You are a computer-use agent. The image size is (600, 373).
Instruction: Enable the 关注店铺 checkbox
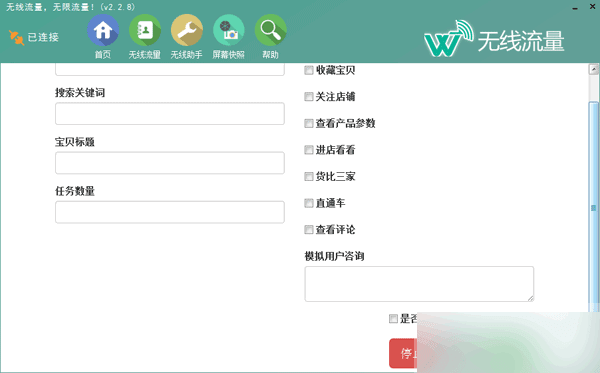coord(309,97)
